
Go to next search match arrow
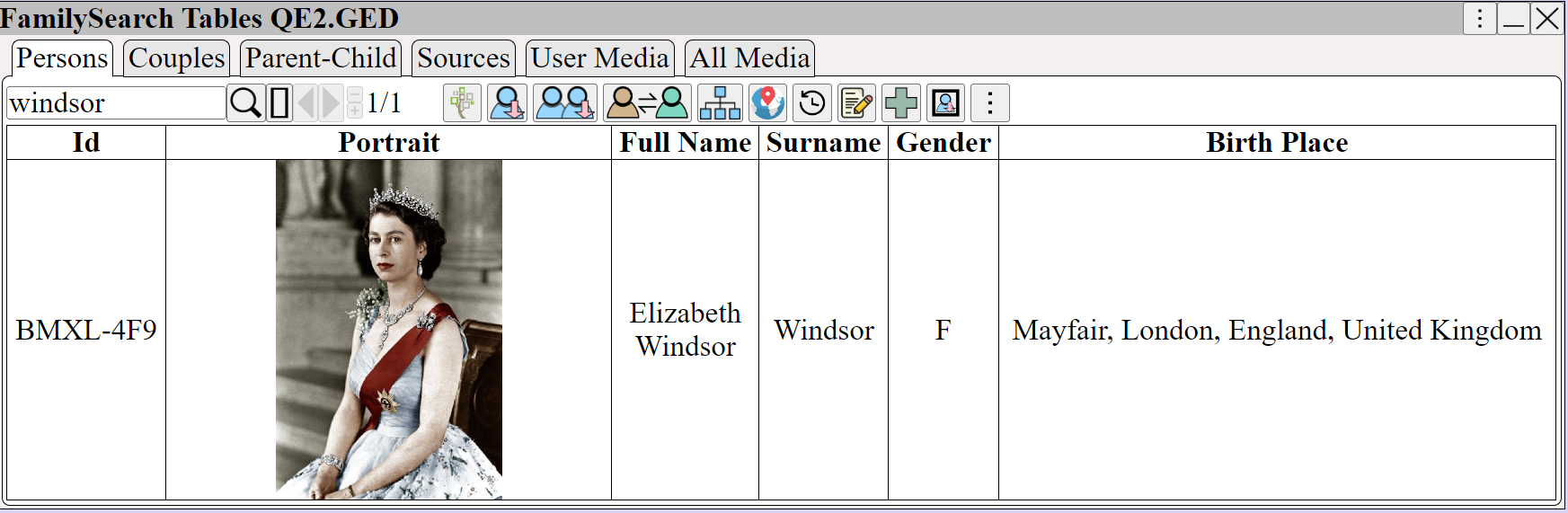pos(332,102)
